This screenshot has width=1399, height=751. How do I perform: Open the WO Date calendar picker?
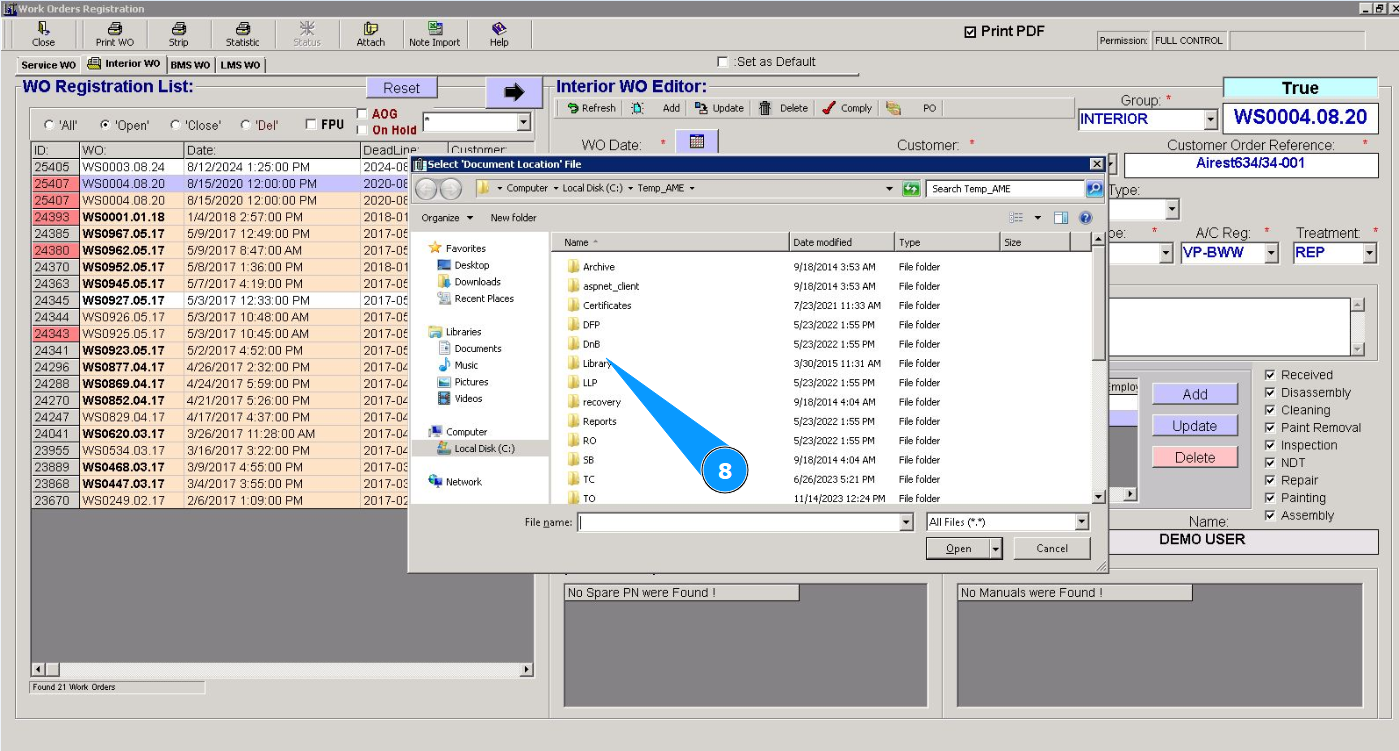pyautogui.click(x=697, y=143)
